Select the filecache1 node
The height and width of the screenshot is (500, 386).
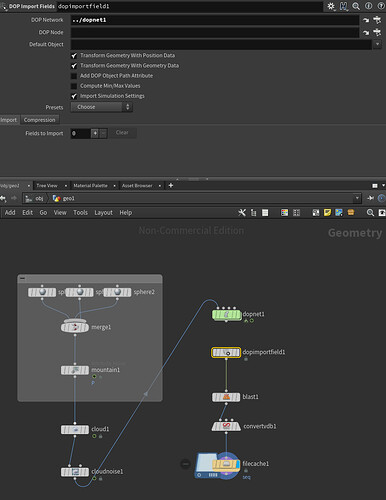pyautogui.click(x=226, y=464)
